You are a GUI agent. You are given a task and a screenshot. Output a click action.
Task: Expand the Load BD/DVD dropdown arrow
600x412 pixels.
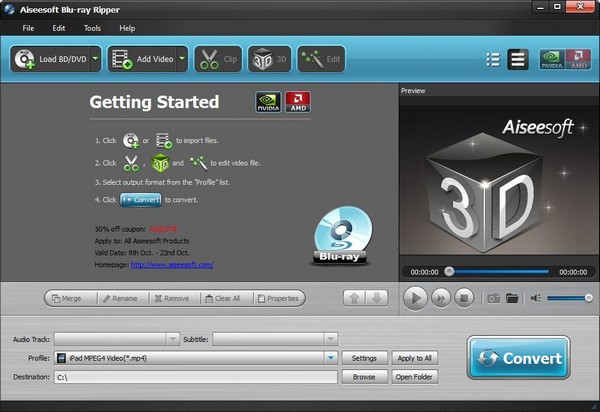[96, 59]
